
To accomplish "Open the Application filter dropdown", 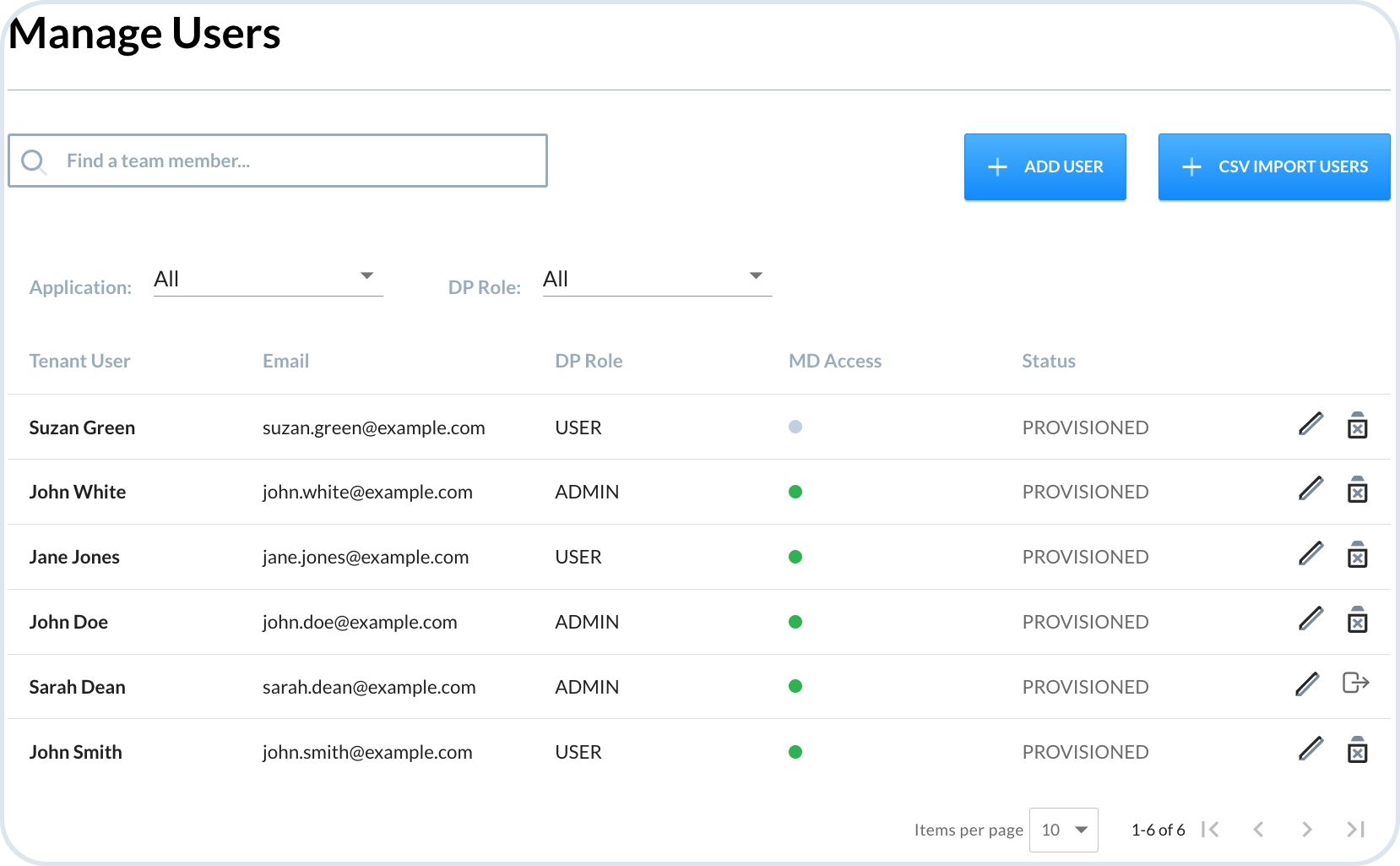I will point(268,280).
